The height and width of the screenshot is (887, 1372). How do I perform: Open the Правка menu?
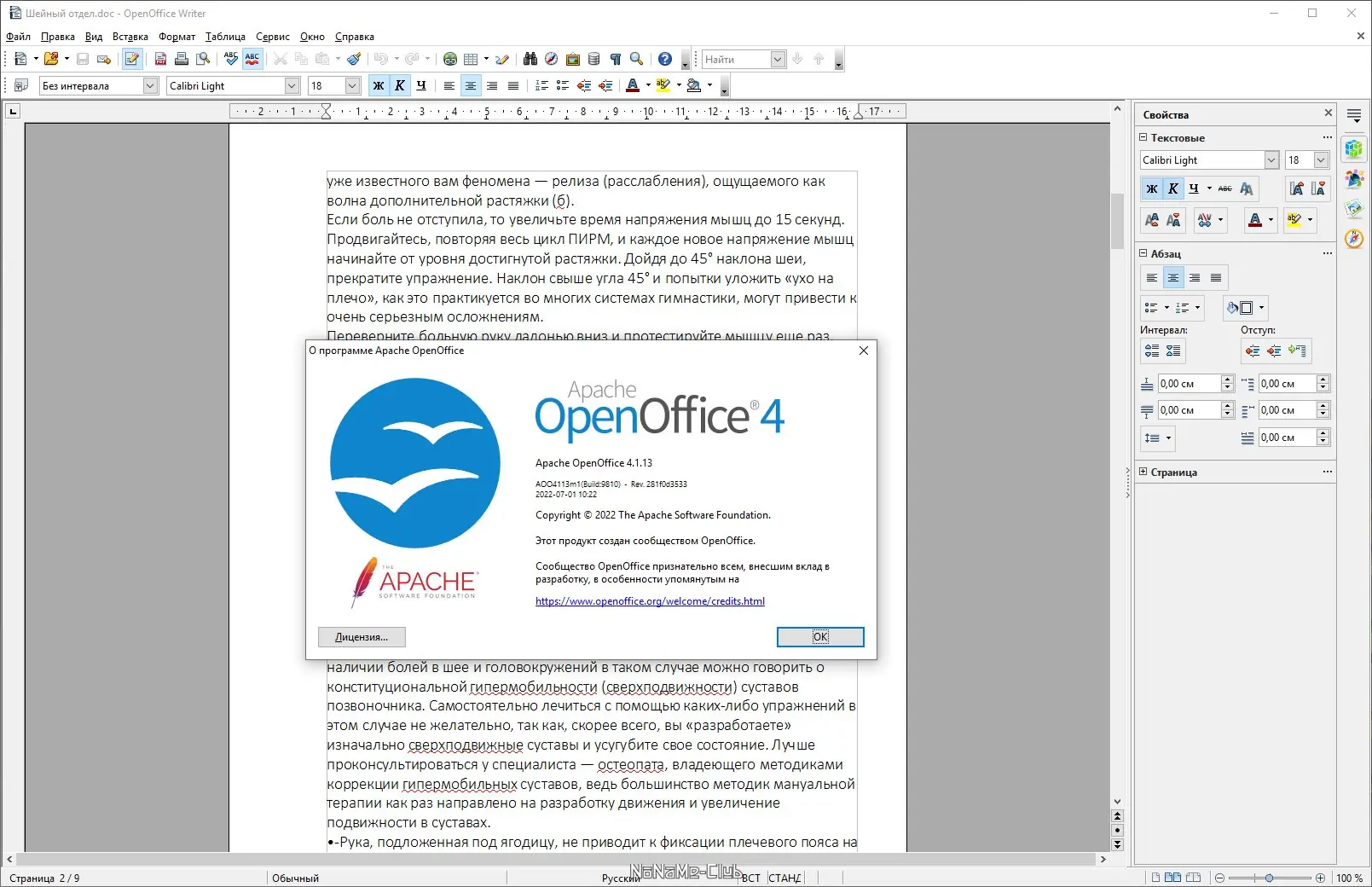58,37
